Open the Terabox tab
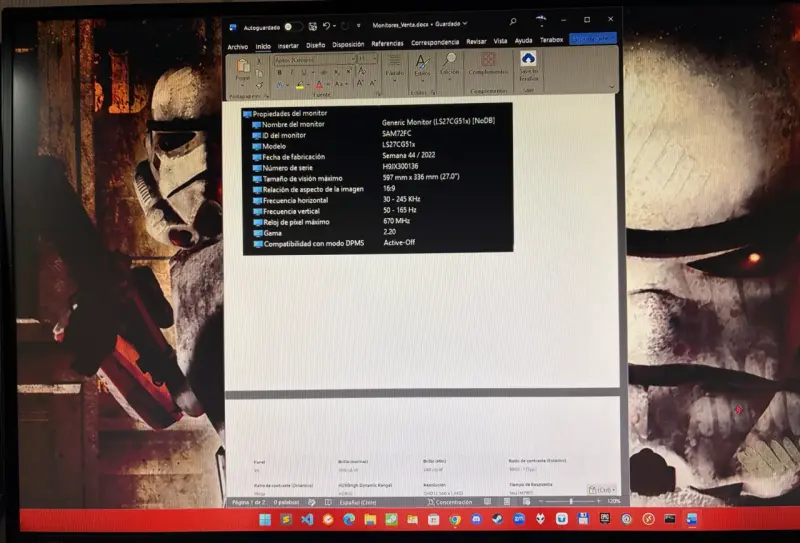 point(552,40)
